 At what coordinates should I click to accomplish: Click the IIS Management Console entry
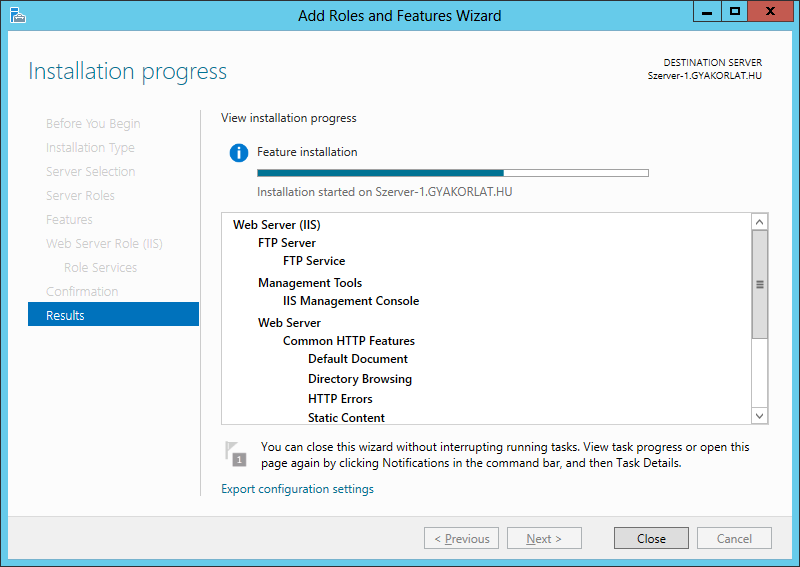[x=351, y=301]
